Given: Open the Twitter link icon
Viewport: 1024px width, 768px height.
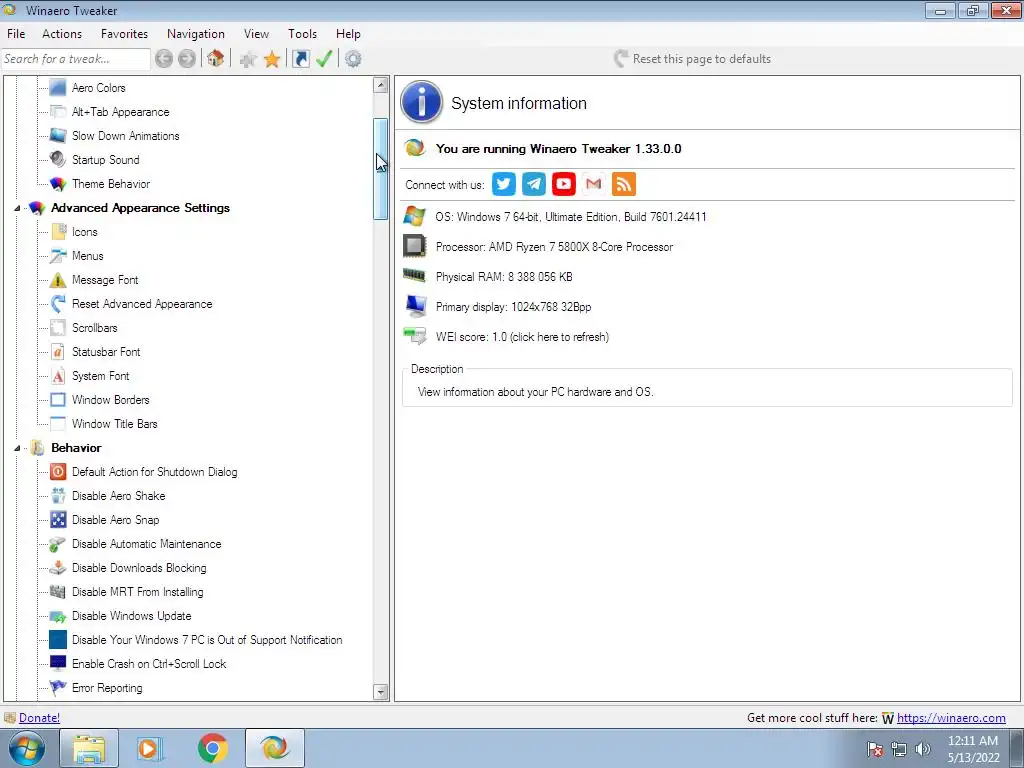Looking at the screenshot, I should (504, 184).
